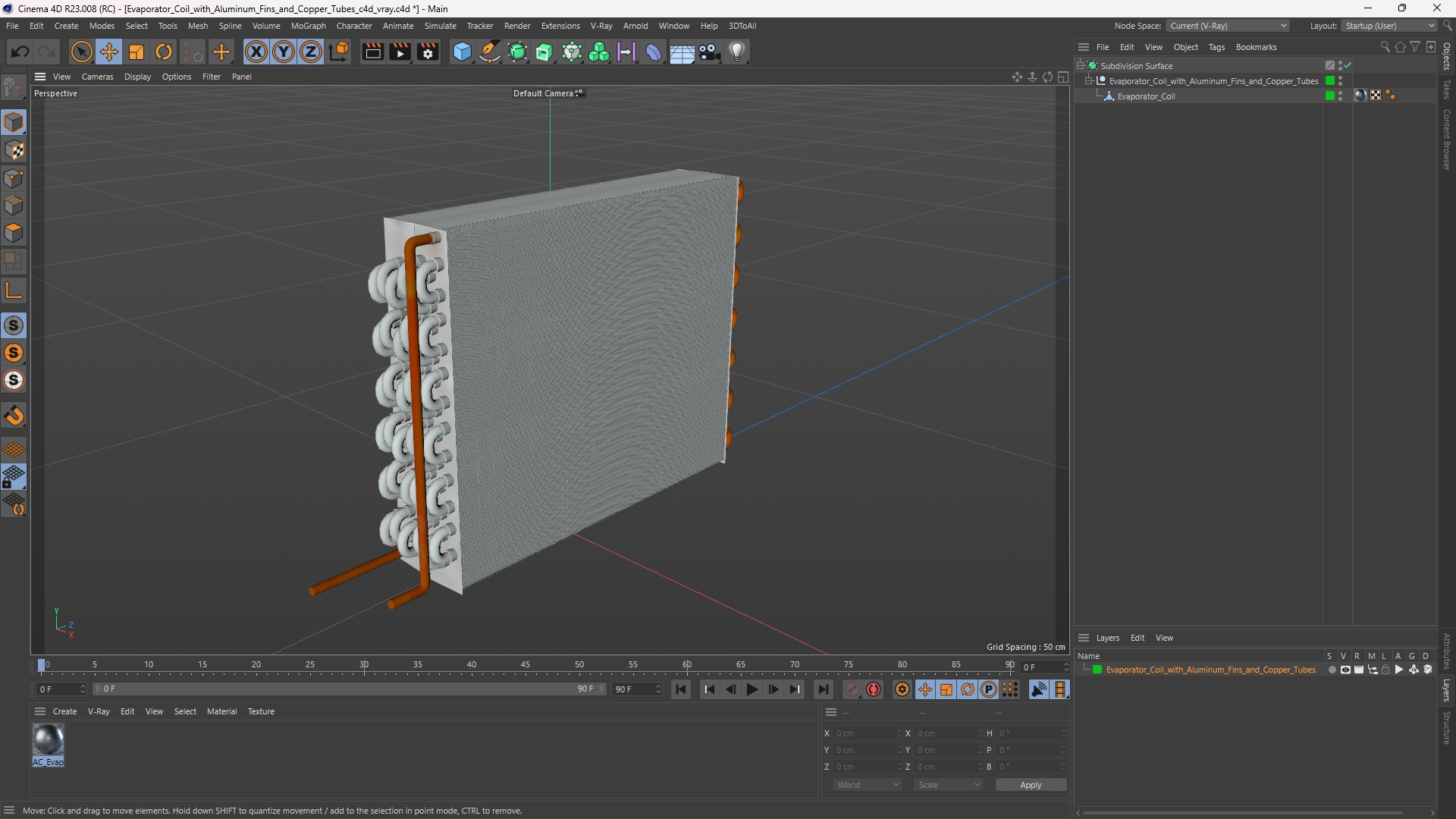The height and width of the screenshot is (819, 1456).
Task: Switch to Model mode in left sidebar
Action: 14,122
